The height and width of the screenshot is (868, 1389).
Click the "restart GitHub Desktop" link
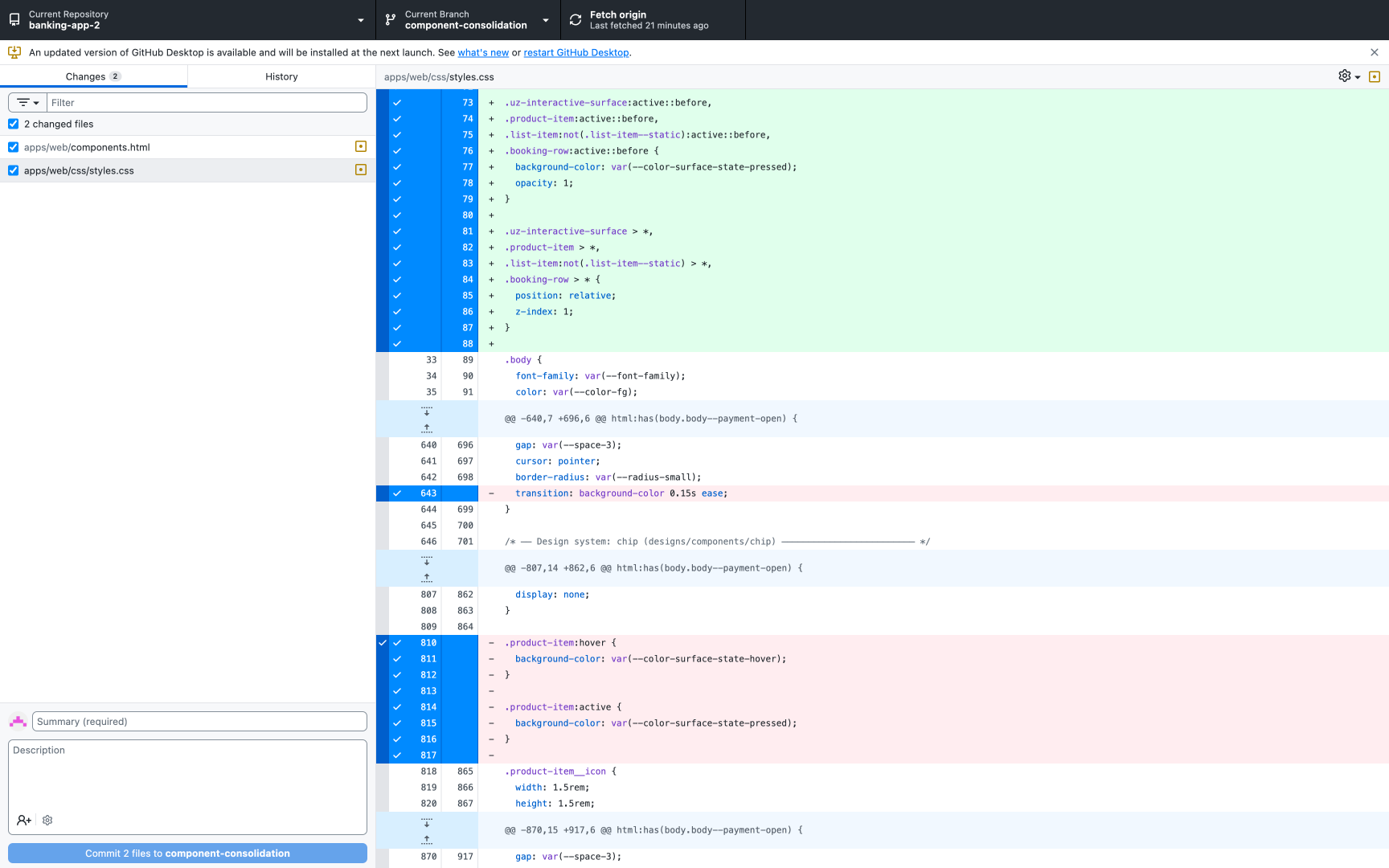(576, 53)
